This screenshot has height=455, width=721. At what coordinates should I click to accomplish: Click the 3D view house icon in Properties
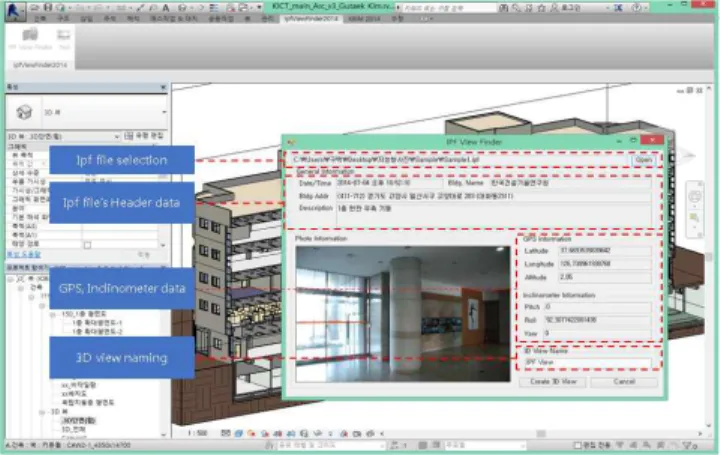point(24,112)
